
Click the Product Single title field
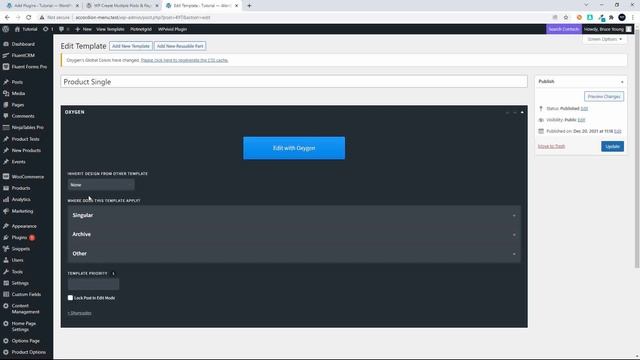click(x=294, y=82)
